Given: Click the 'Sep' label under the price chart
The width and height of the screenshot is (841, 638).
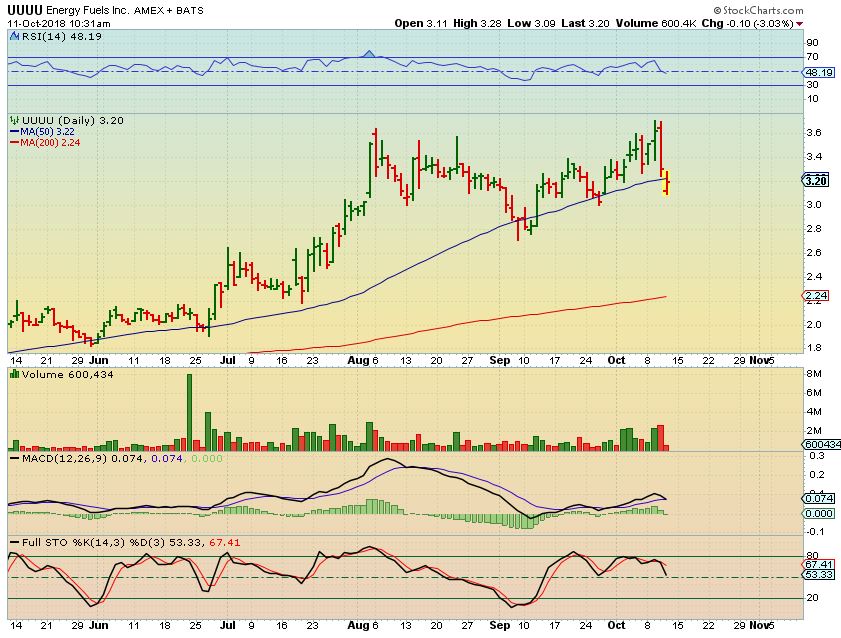Looking at the screenshot, I should [499, 360].
